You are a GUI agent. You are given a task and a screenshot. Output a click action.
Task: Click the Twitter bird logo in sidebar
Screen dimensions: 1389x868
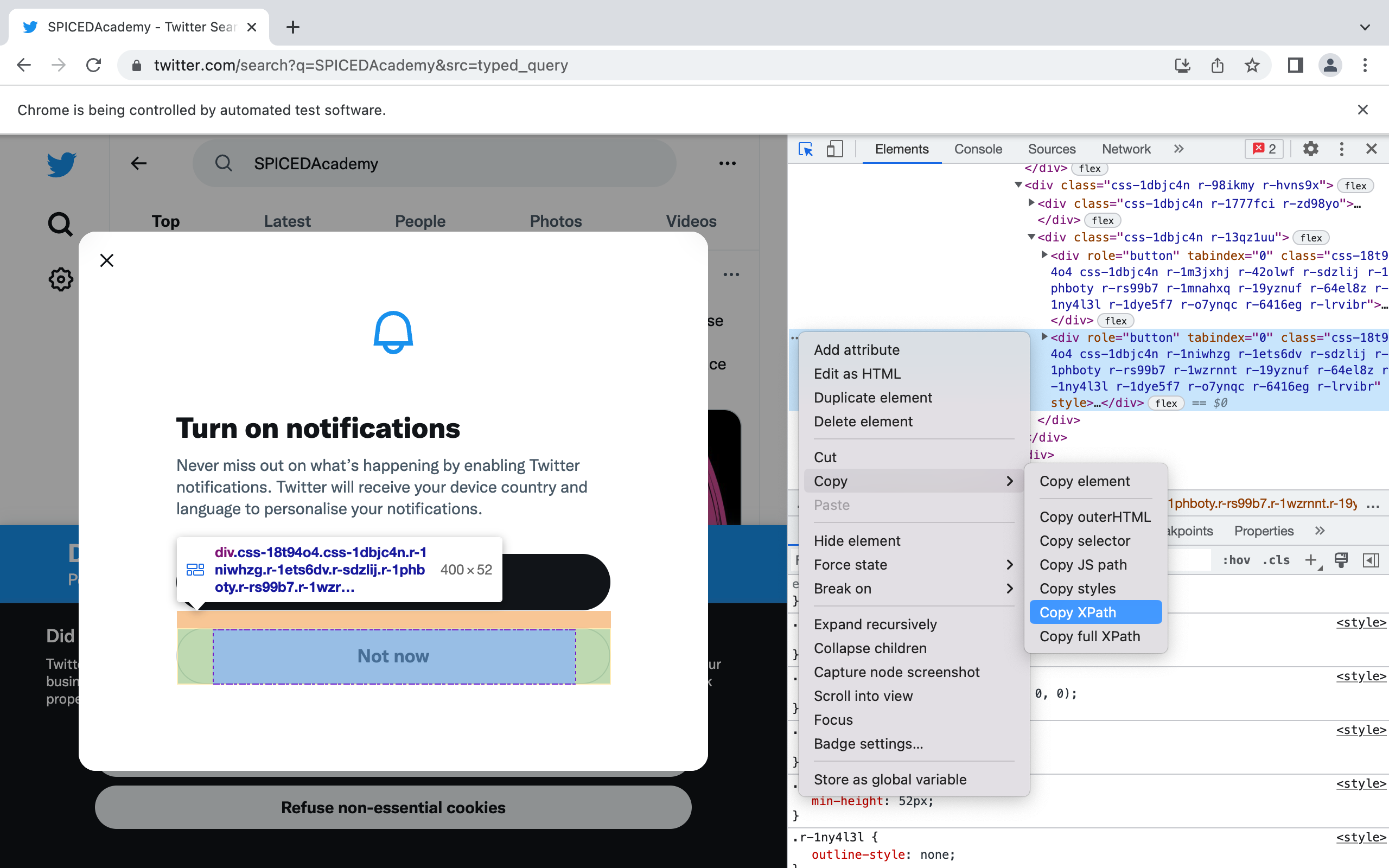pyautogui.click(x=61, y=165)
